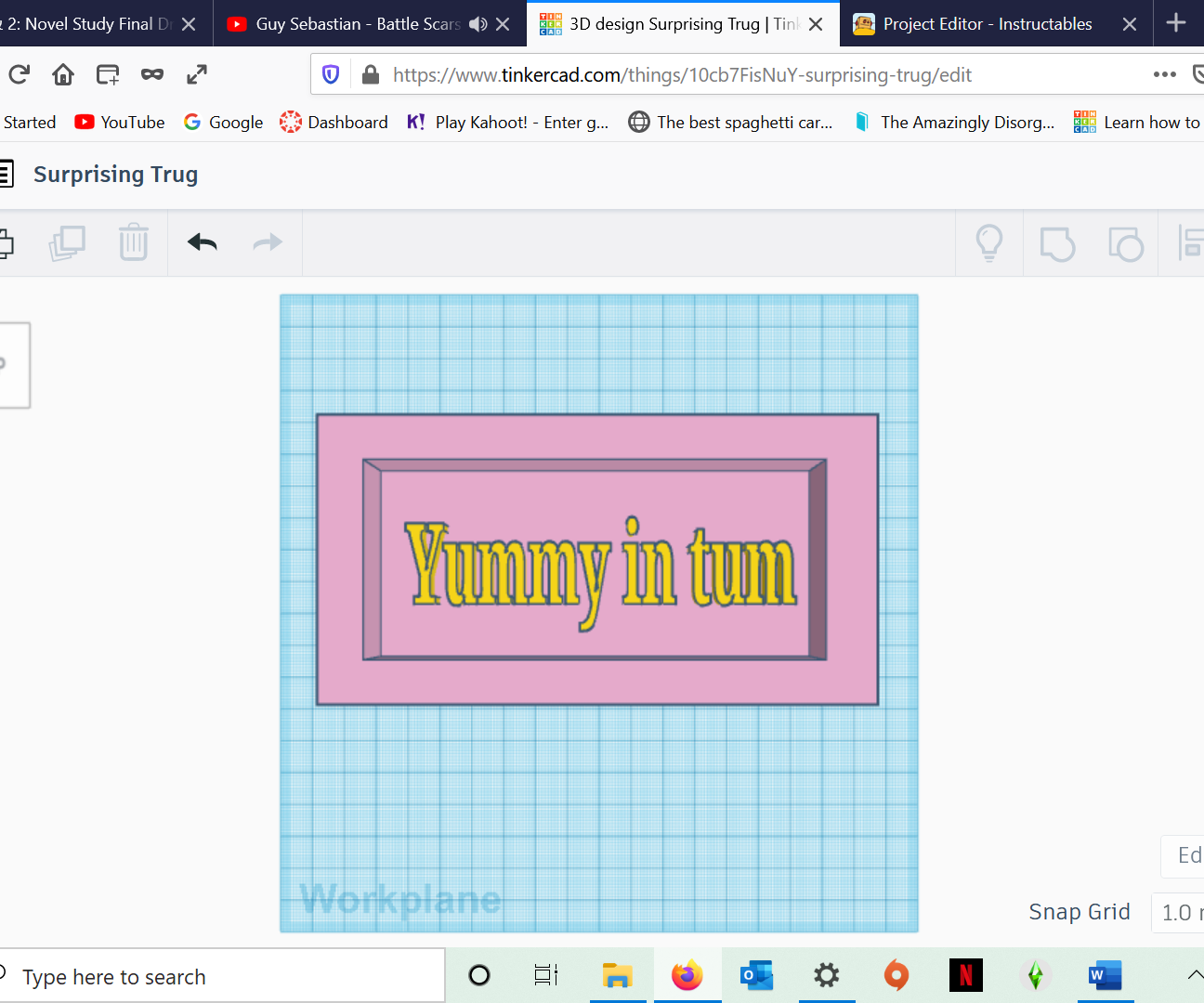The image size is (1204, 1003).
Task: Mute the Guy Sebastian tab audio
Action: (x=478, y=24)
